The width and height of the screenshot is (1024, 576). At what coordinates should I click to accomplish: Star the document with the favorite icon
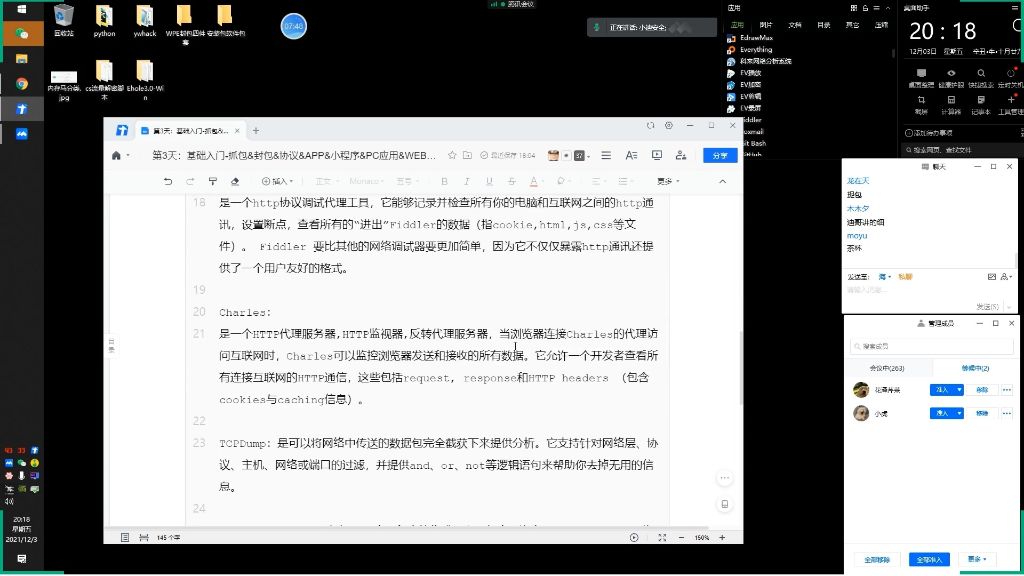pyautogui.click(x=452, y=155)
